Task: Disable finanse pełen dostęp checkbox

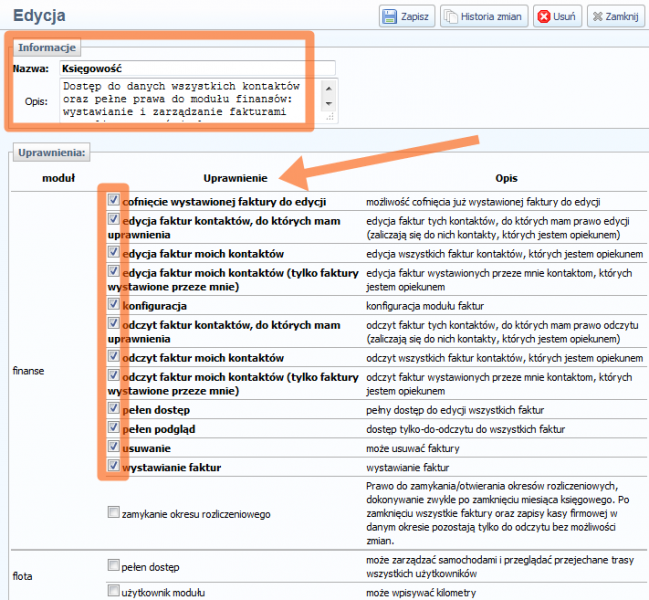Action: pos(113,408)
